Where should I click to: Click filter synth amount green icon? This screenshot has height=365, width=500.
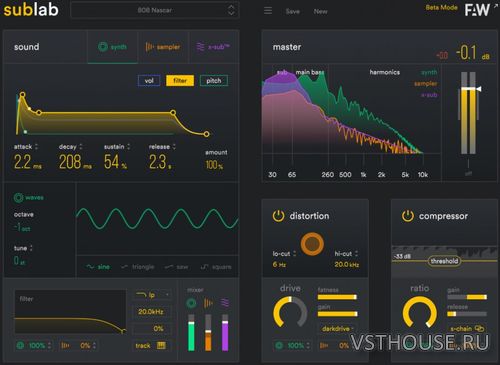click(x=20, y=345)
